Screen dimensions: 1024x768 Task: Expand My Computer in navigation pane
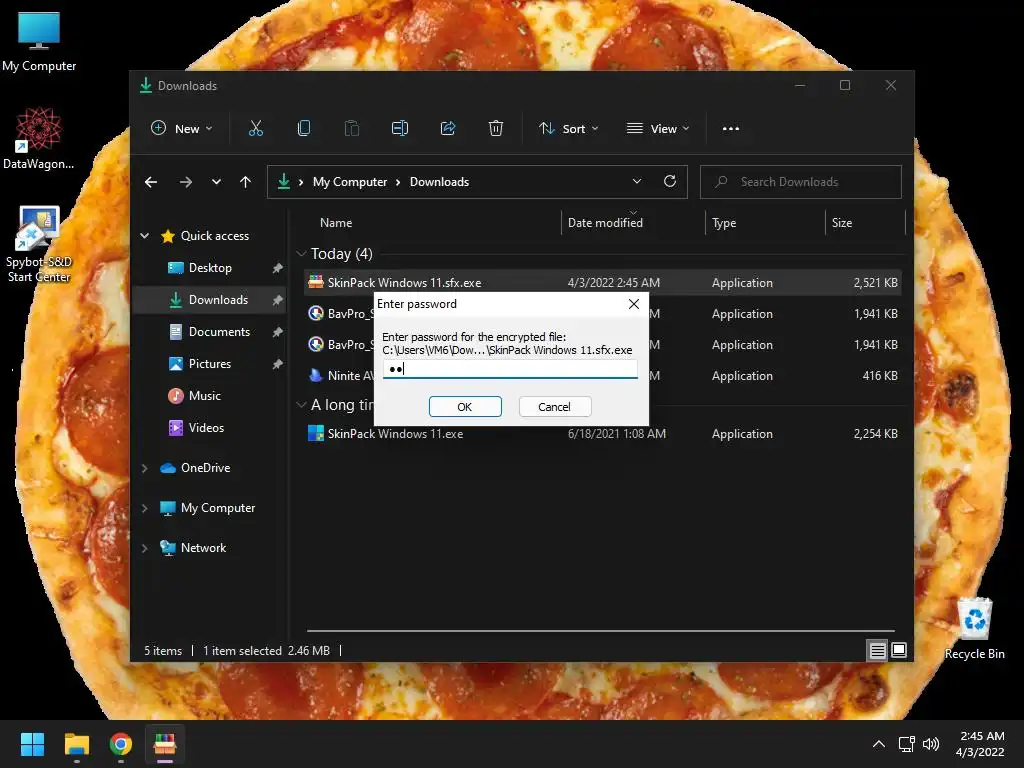click(x=145, y=508)
